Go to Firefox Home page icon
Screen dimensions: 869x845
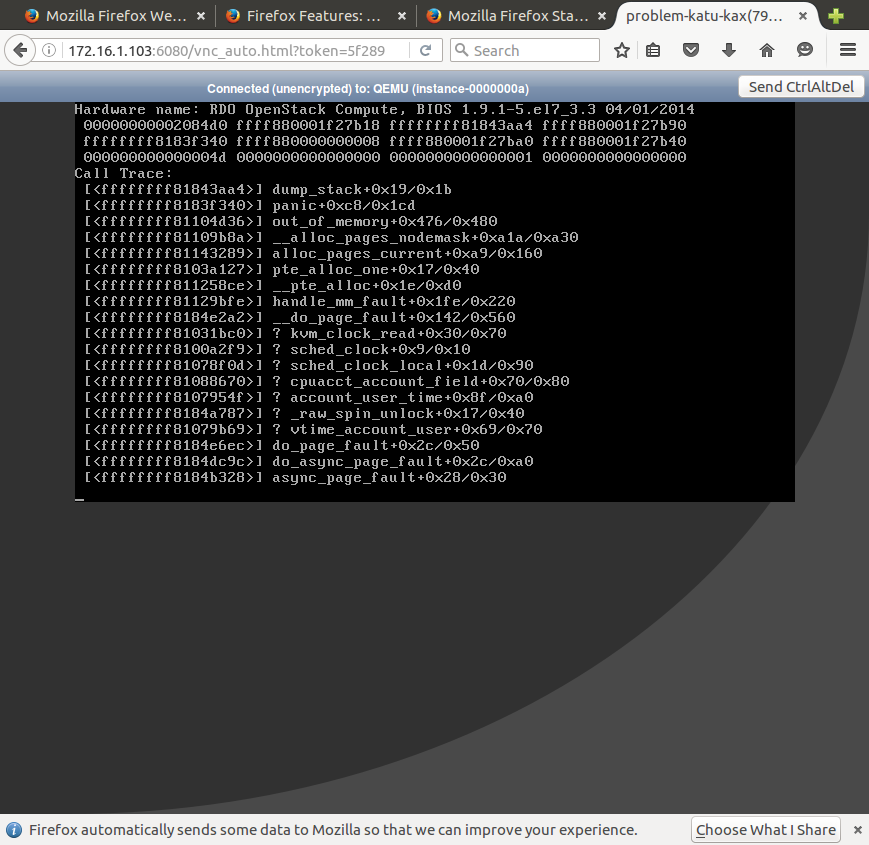[x=766, y=50]
